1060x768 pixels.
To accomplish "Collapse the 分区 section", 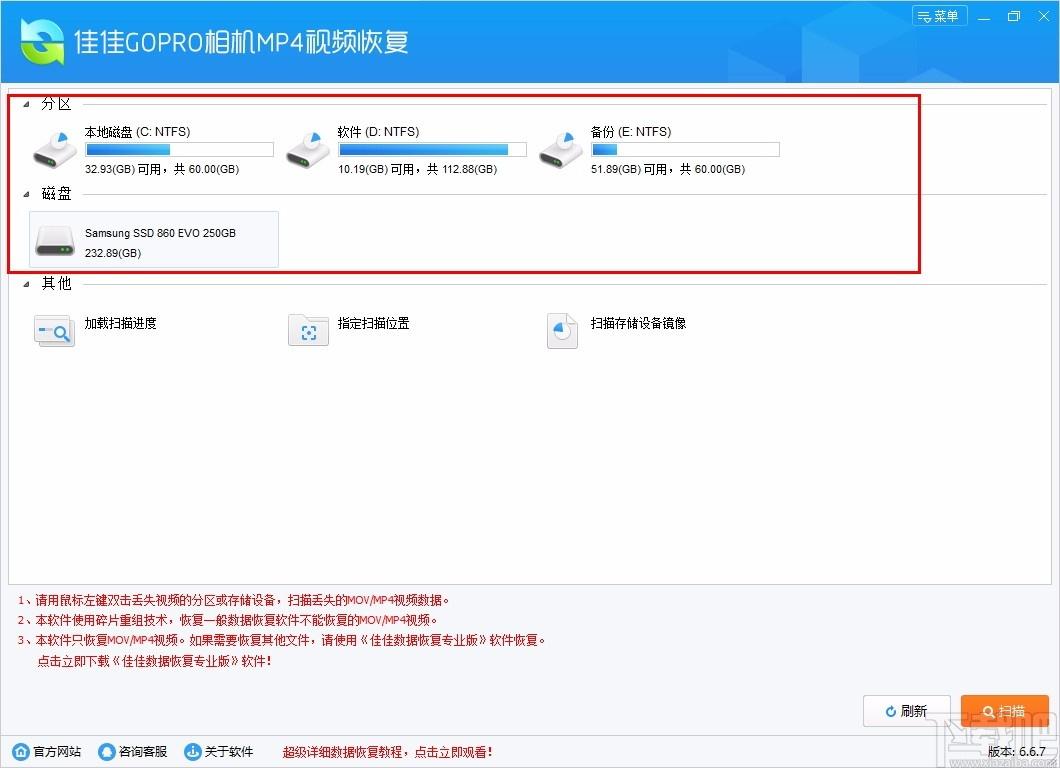I will 26,104.
